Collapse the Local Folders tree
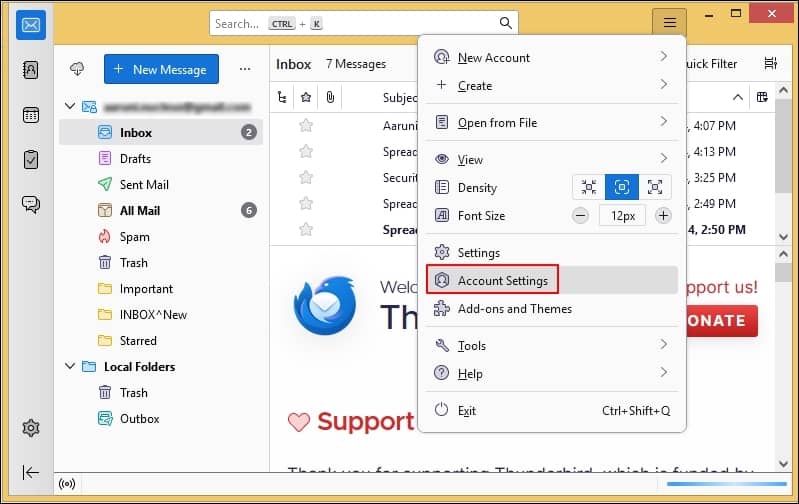Screen dimensions: 799x504 pyautogui.click(x=70, y=366)
